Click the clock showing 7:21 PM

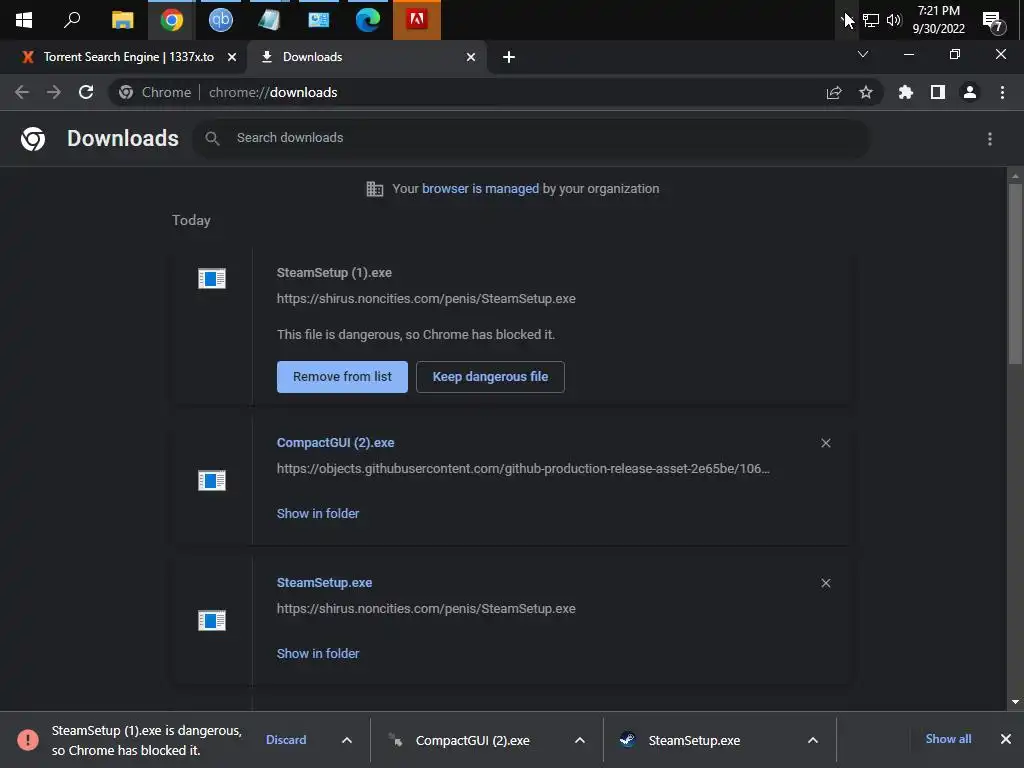coord(938,20)
